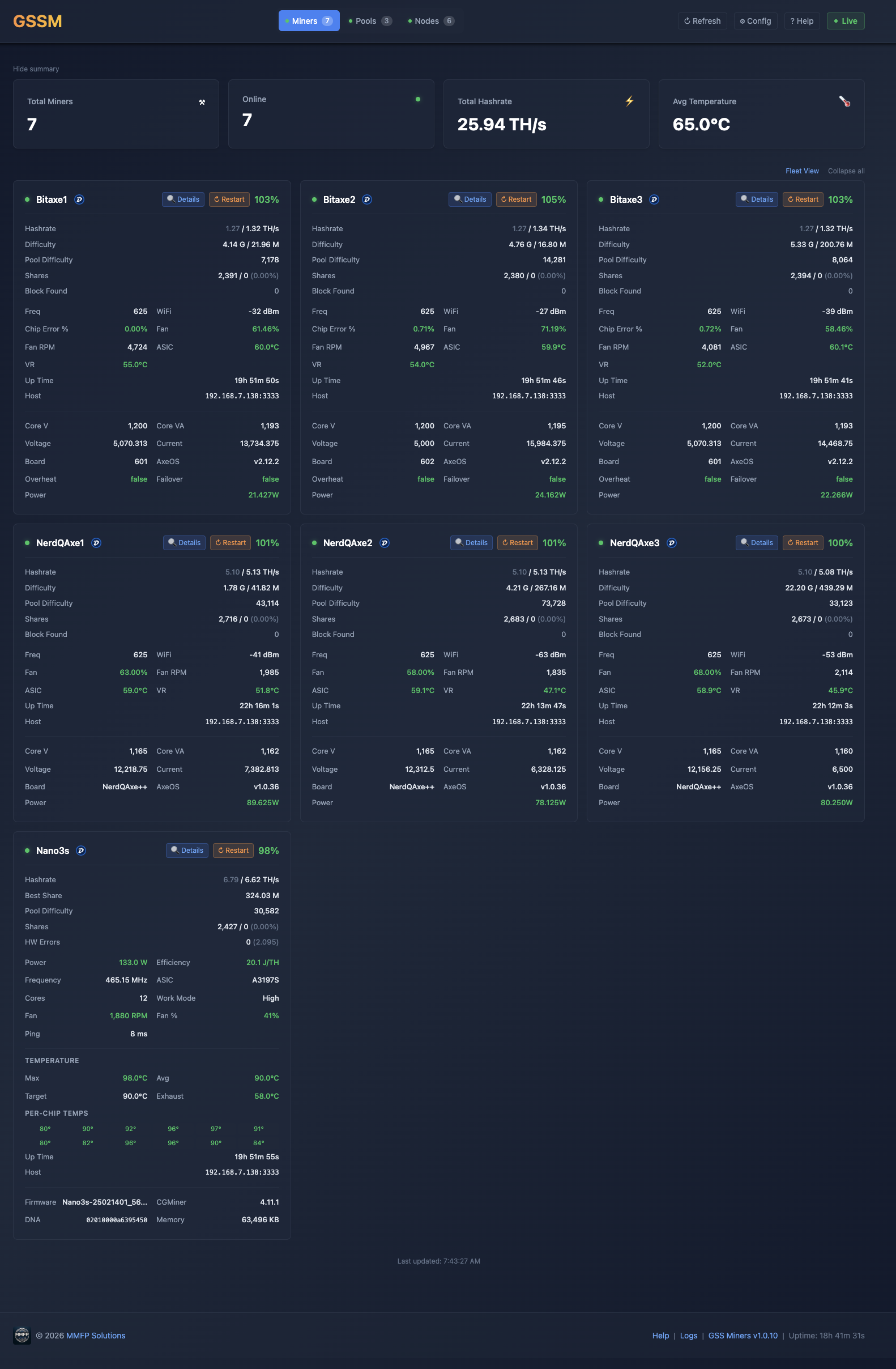The height and width of the screenshot is (1369, 896).
Task: Restart the NerdQAxe1 miner
Action: pyautogui.click(x=231, y=543)
